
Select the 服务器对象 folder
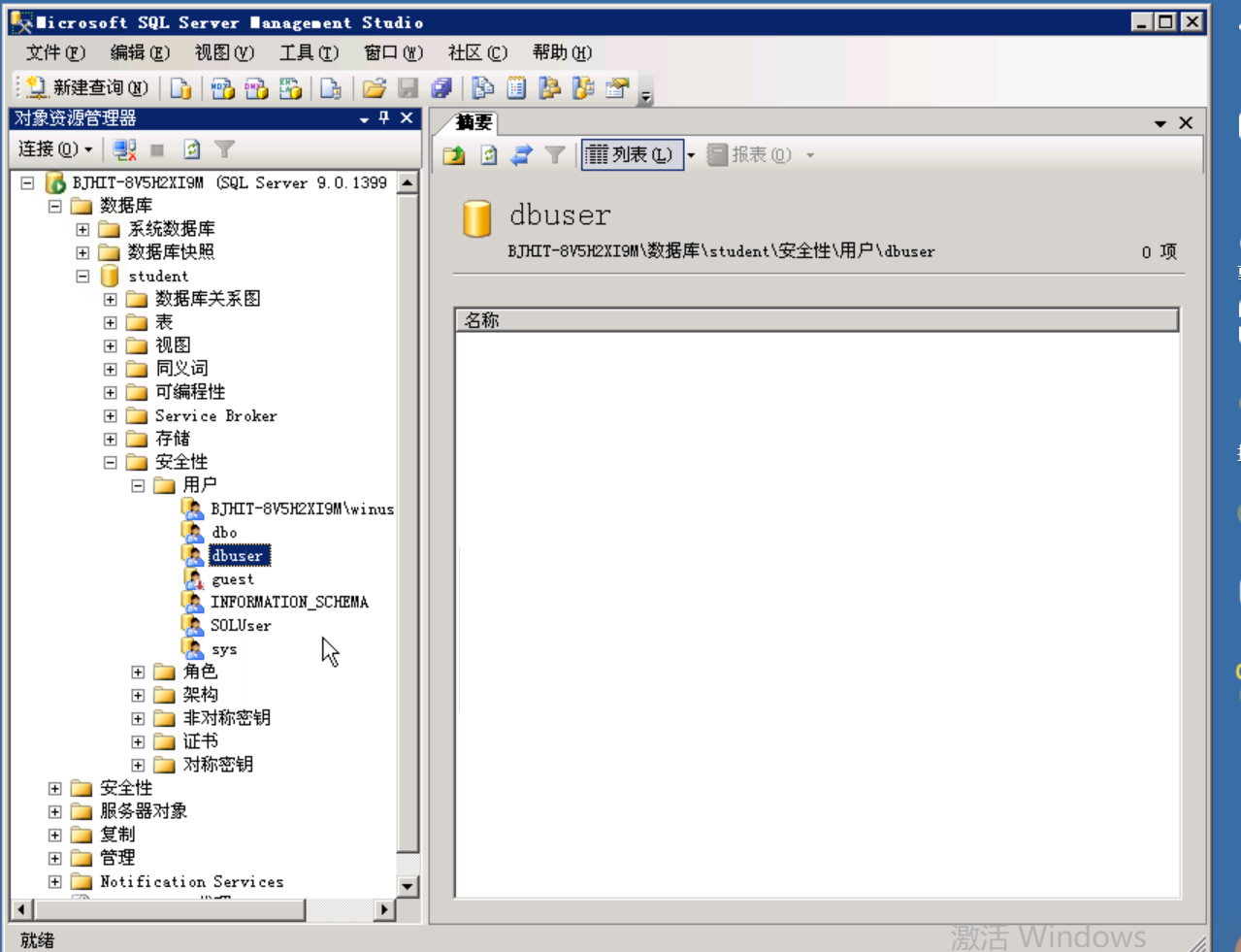tap(144, 811)
